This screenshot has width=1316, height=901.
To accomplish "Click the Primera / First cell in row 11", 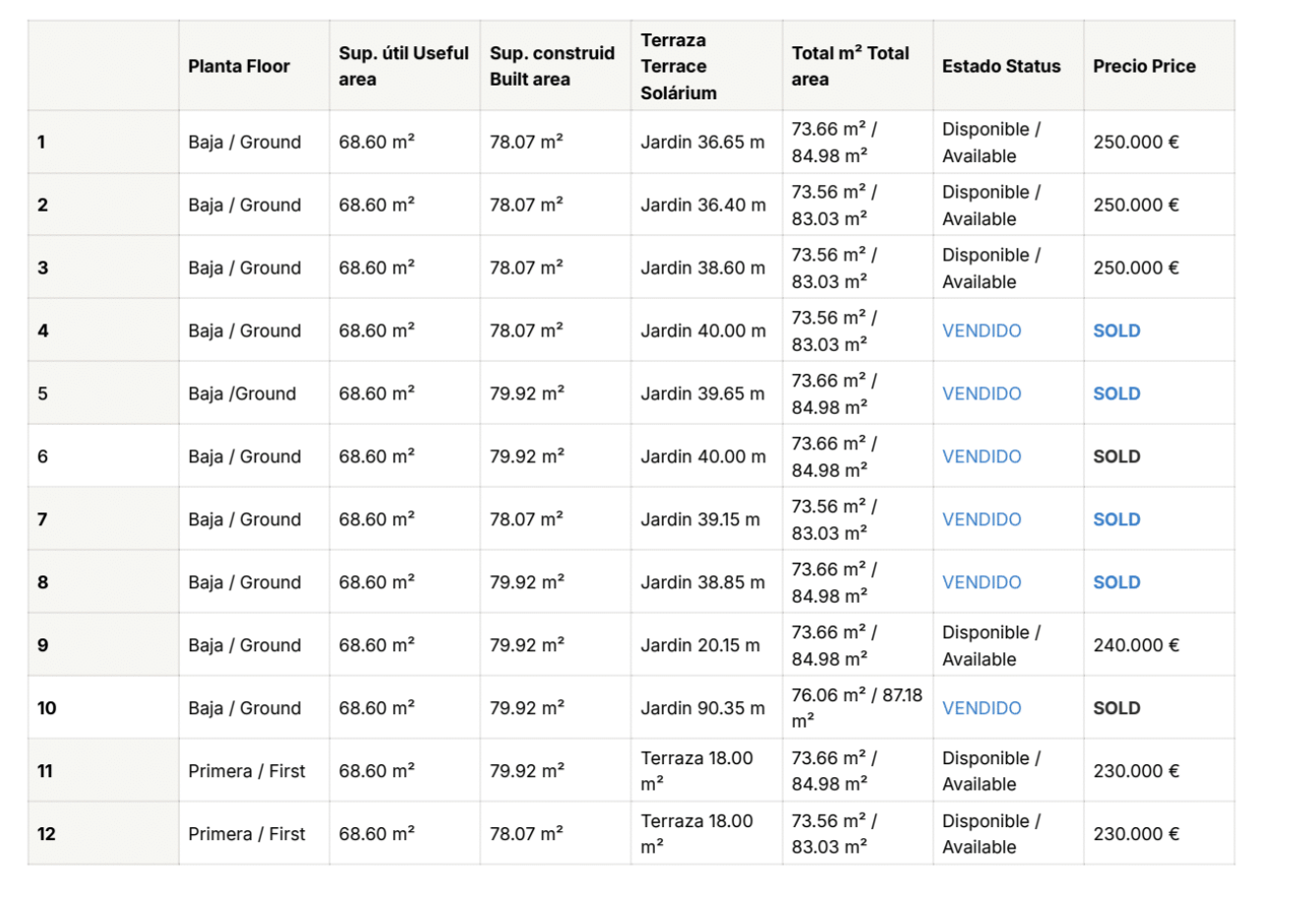I will pyautogui.click(x=247, y=771).
